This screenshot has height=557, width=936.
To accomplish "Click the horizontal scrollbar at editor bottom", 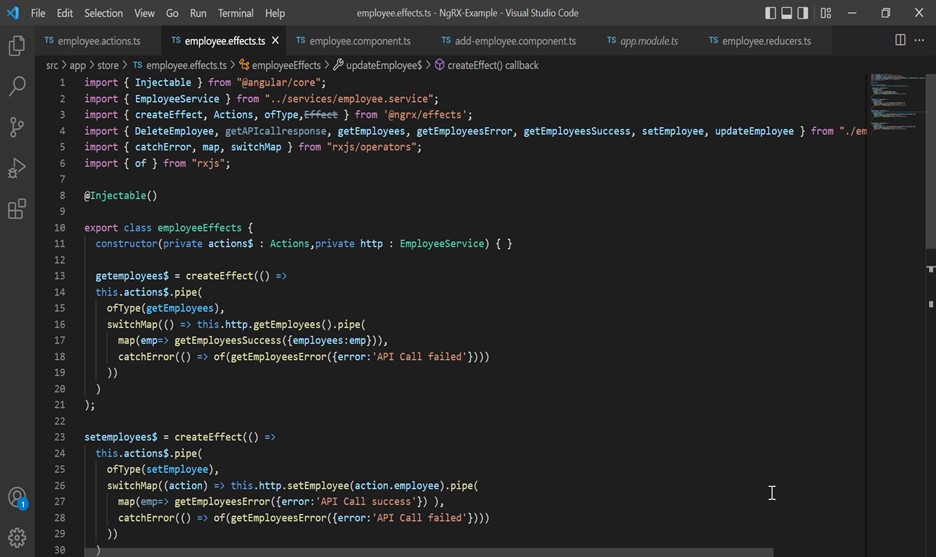I will pyautogui.click(x=430, y=552).
